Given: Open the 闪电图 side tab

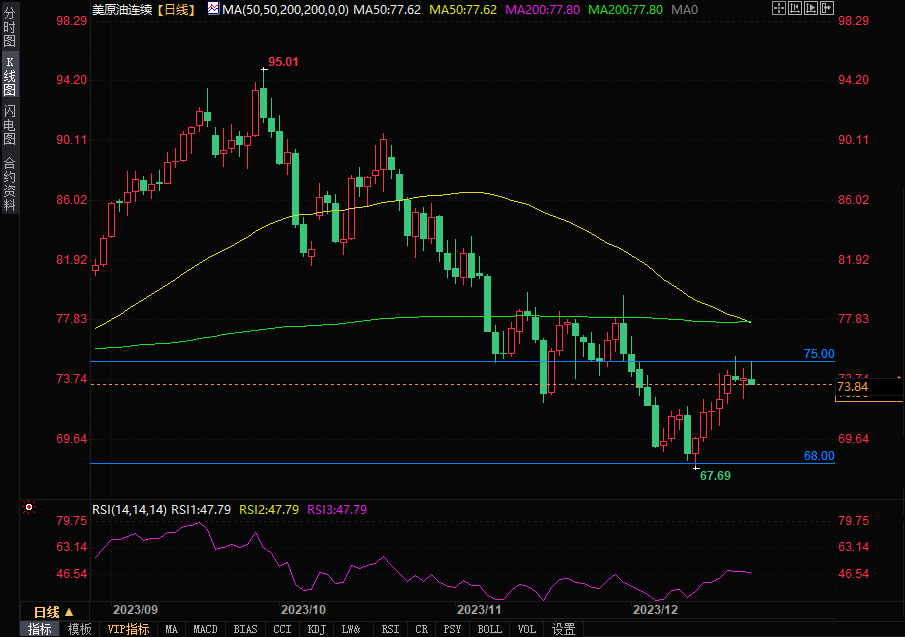Looking at the screenshot, I should [x=9, y=124].
